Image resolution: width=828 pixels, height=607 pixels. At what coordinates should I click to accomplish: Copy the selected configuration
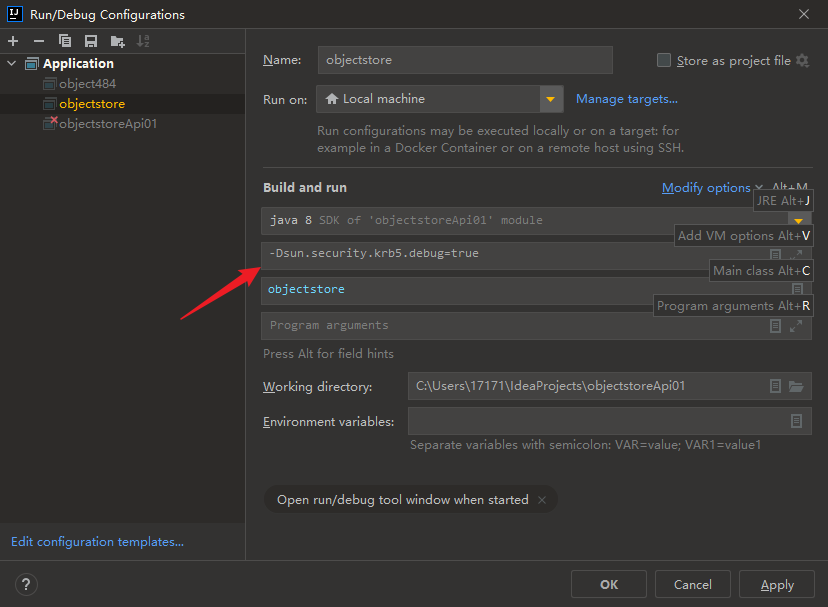click(65, 41)
